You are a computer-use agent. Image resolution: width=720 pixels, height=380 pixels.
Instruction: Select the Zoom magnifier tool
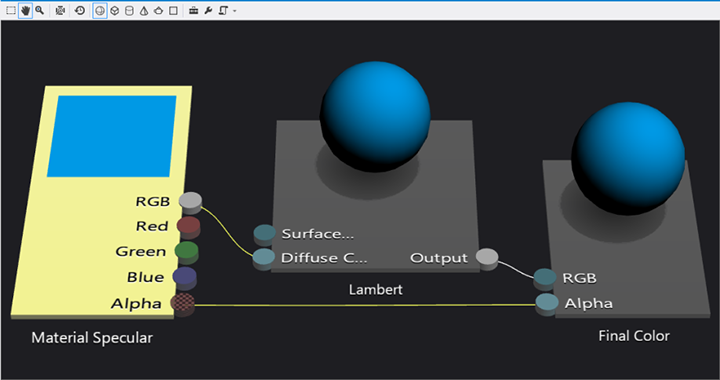(40, 10)
